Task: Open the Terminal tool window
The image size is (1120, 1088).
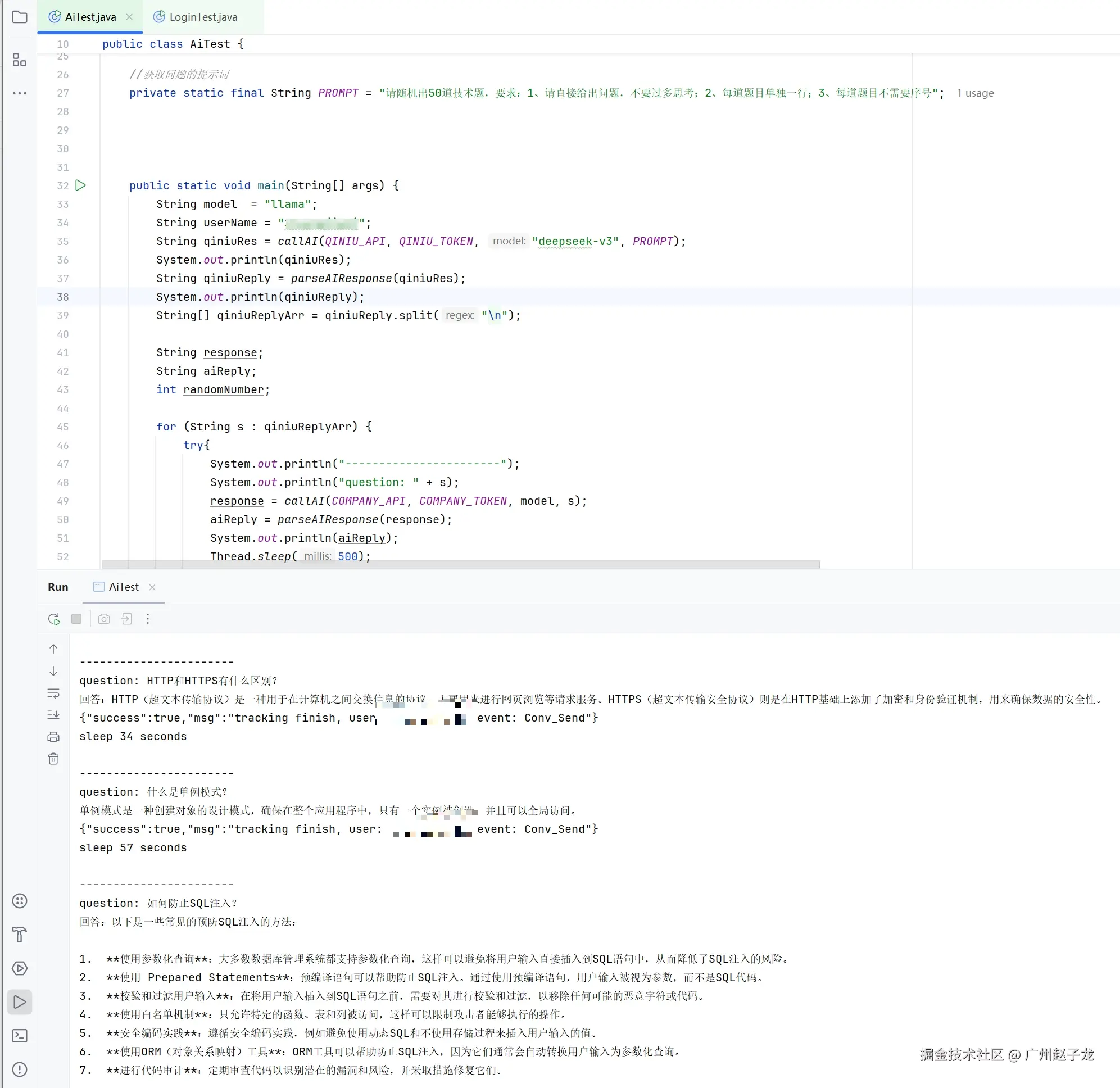Action: 20,1035
